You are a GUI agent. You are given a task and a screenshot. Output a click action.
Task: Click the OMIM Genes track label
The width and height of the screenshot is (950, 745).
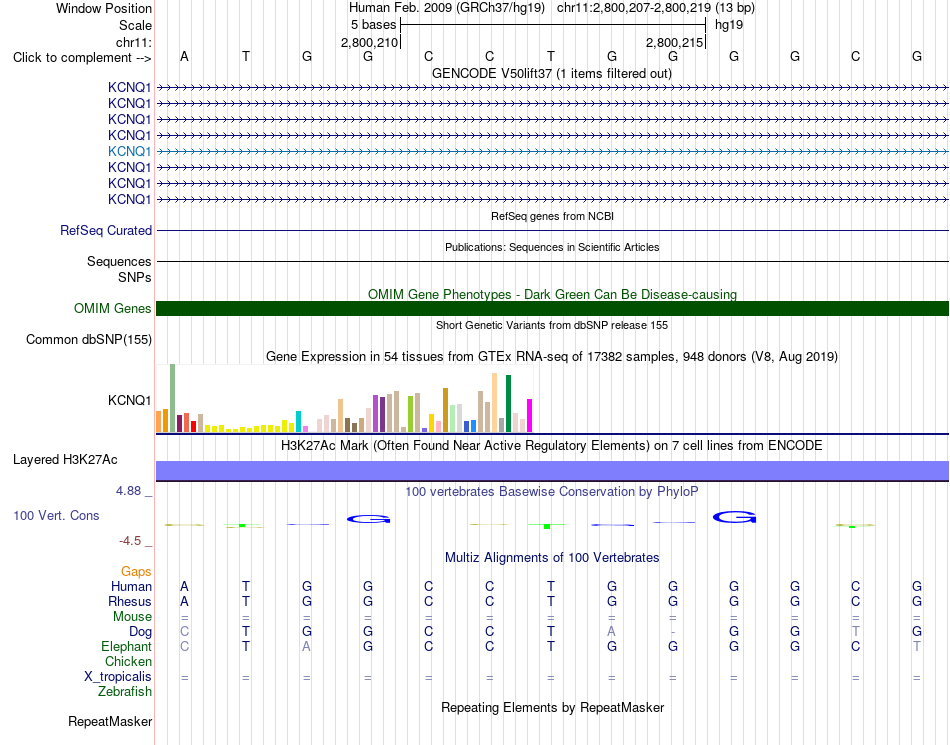point(112,308)
